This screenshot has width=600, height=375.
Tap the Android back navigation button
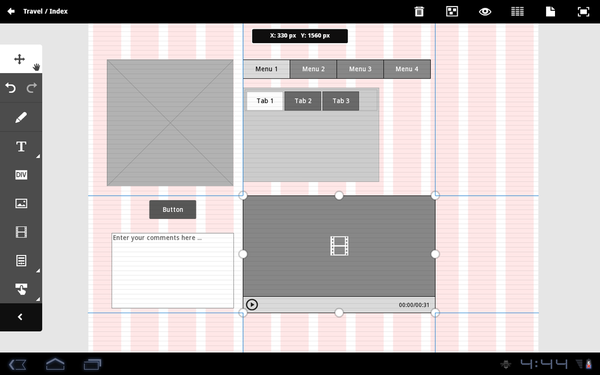point(17,364)
